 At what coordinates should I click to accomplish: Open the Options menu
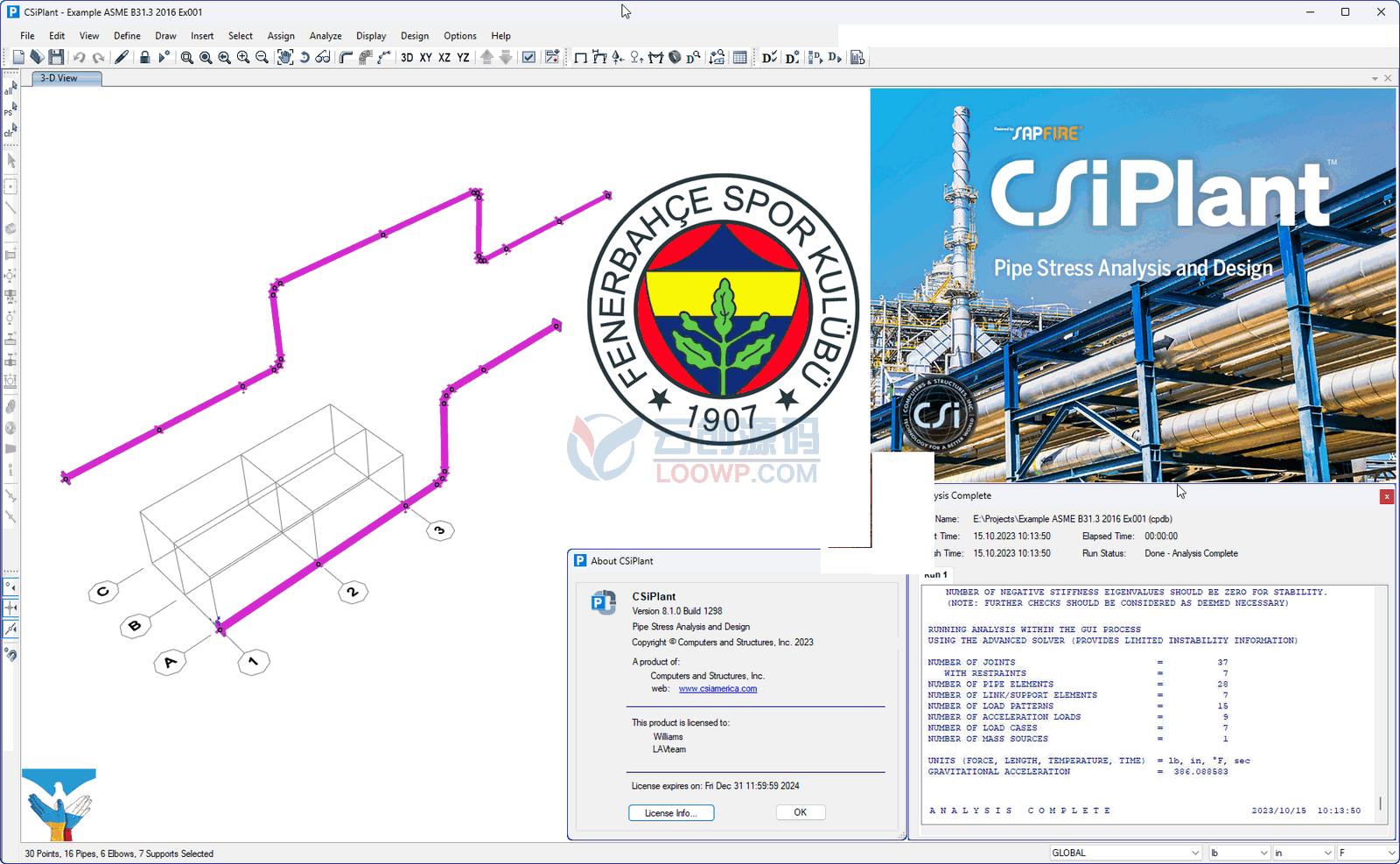coord(460,36)
